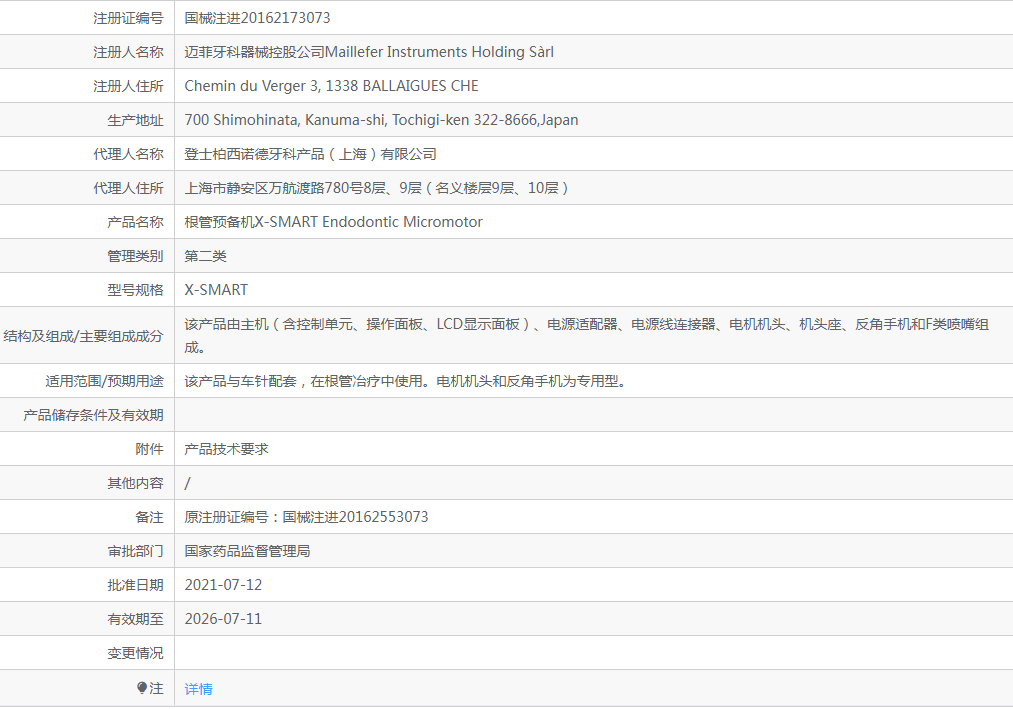Viewport: 1013px width, 709px height.
Task: Click the 注册人住所 label
Action: (x=128, y=86)
